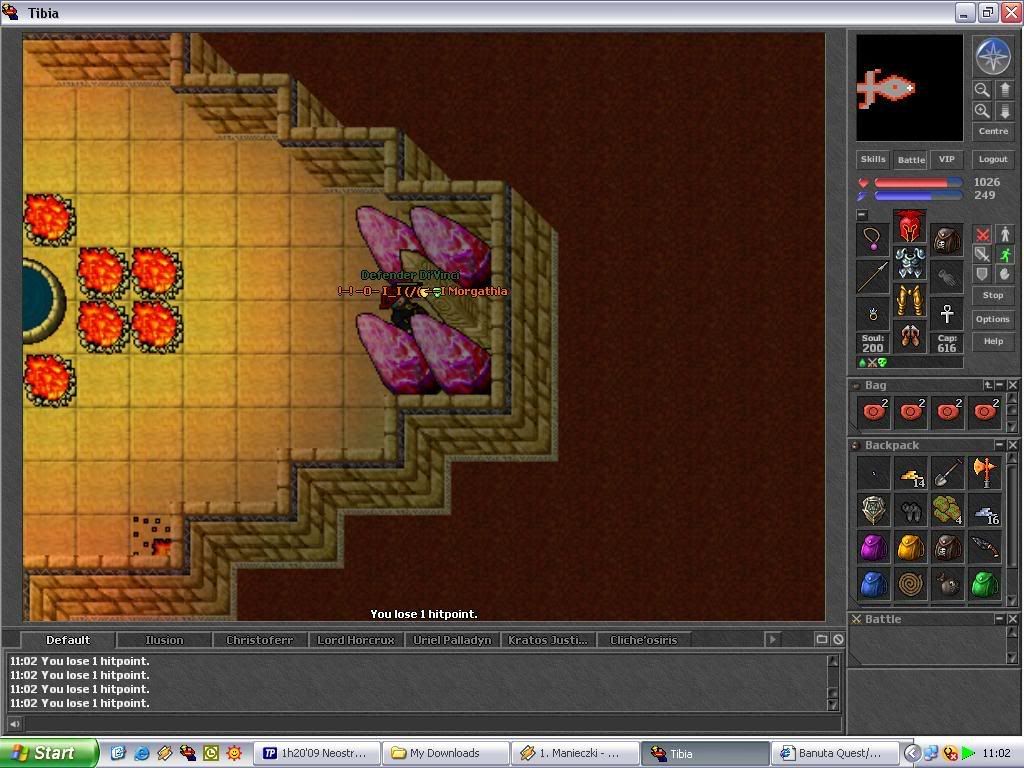Select the coiled rope item
Viewport: 1024px width, 768px height.
pyautogui.click(x=910, y=584)
